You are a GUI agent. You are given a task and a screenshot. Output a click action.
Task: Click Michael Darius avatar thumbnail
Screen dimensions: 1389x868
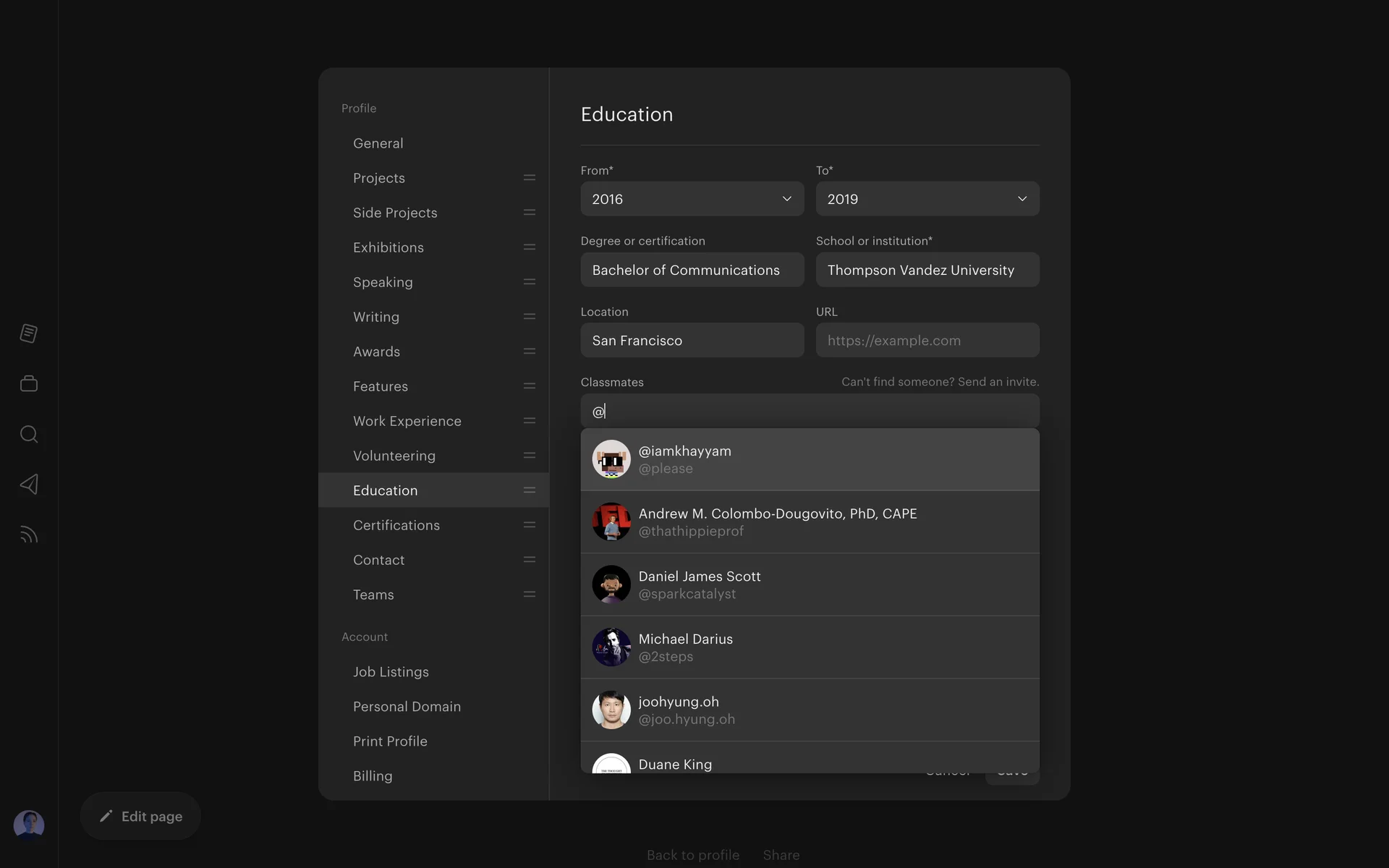(x=611, y=647)
